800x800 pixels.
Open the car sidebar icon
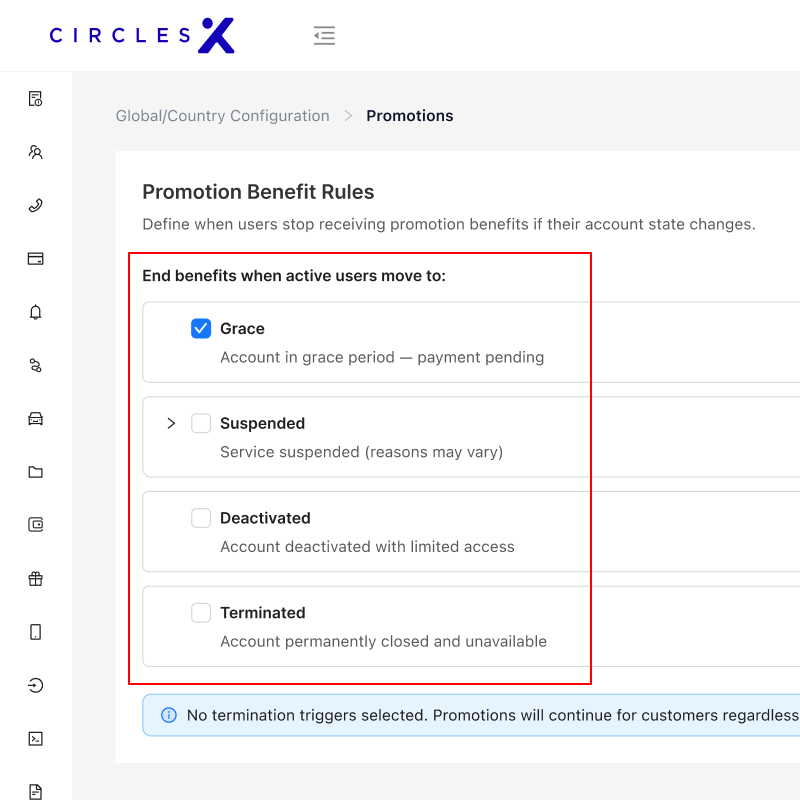[35, 419]
